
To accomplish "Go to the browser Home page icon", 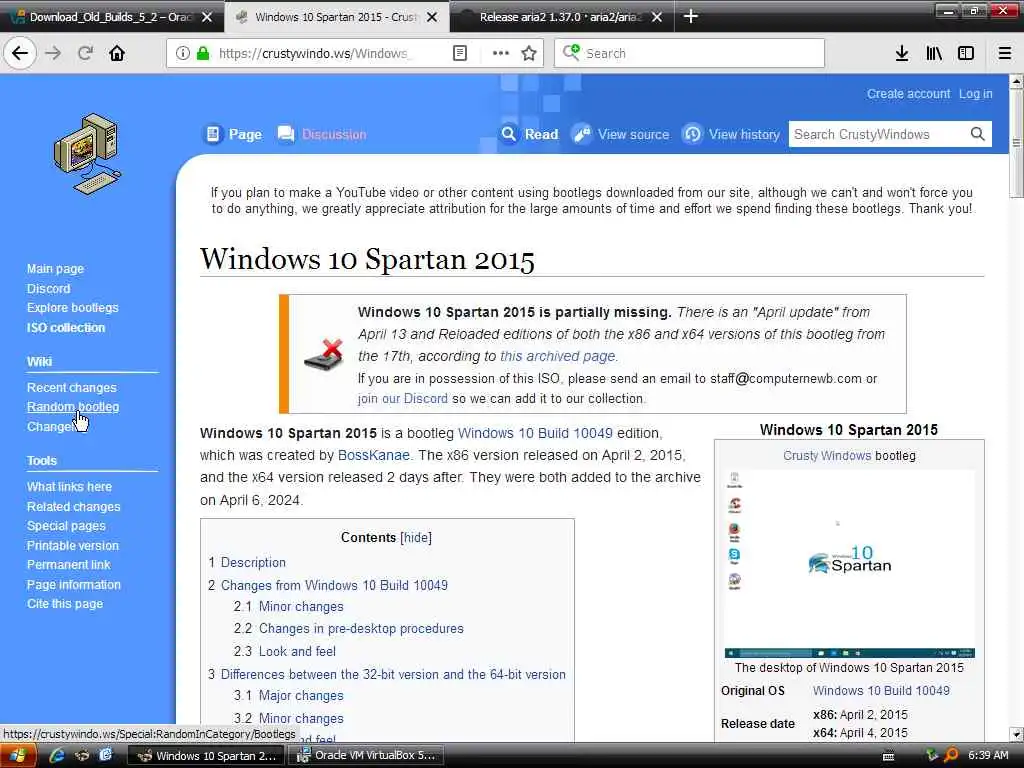I will tap(117, 54).
